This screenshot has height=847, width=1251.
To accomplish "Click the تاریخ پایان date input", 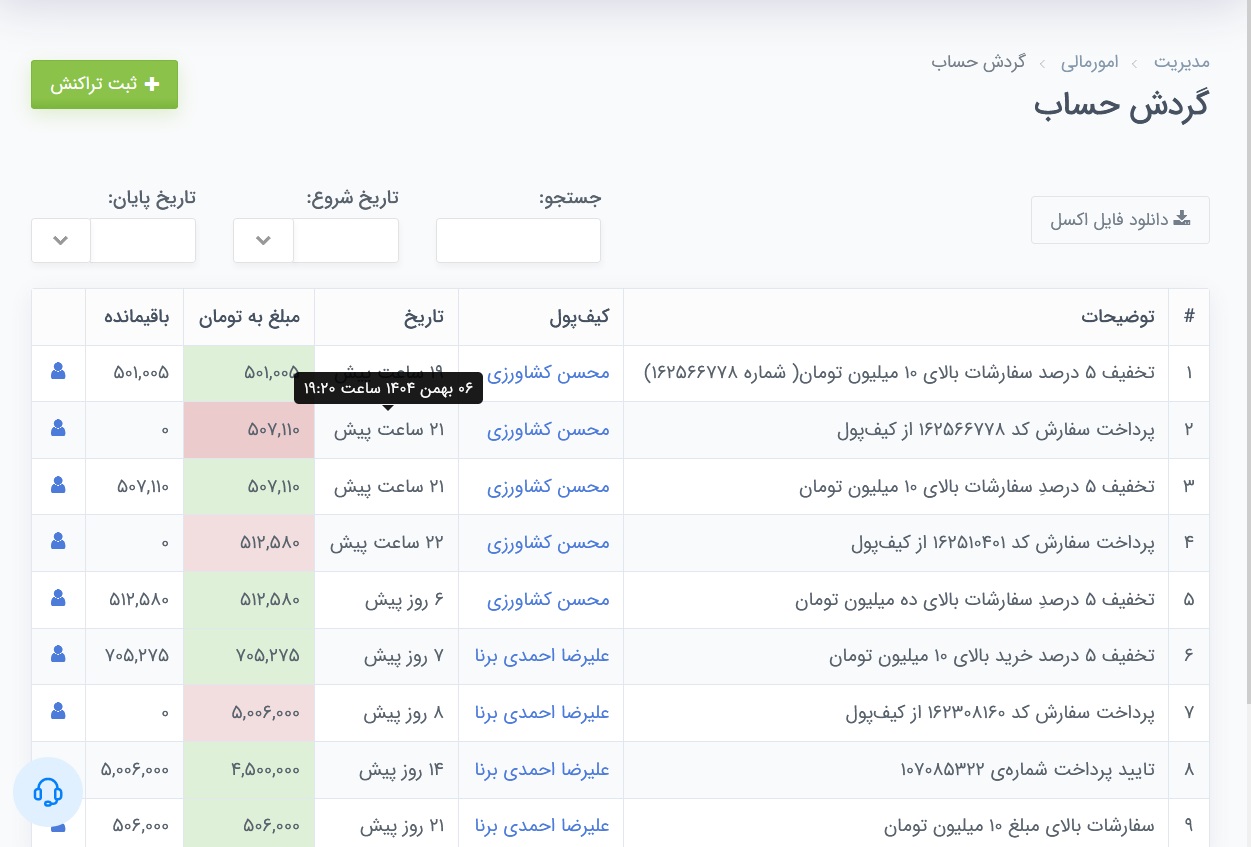I will [x=143, y=241].
